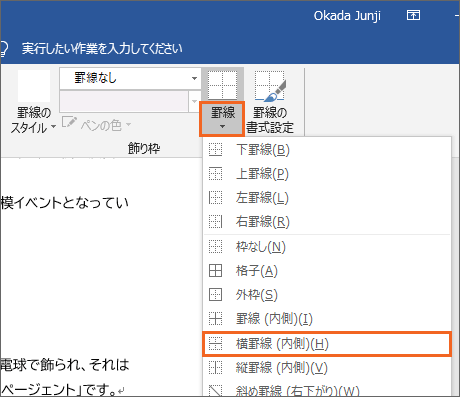Click the borders grid icon above 罫線
This screenshot has height=397, width=460.
[x=222, y=85]
